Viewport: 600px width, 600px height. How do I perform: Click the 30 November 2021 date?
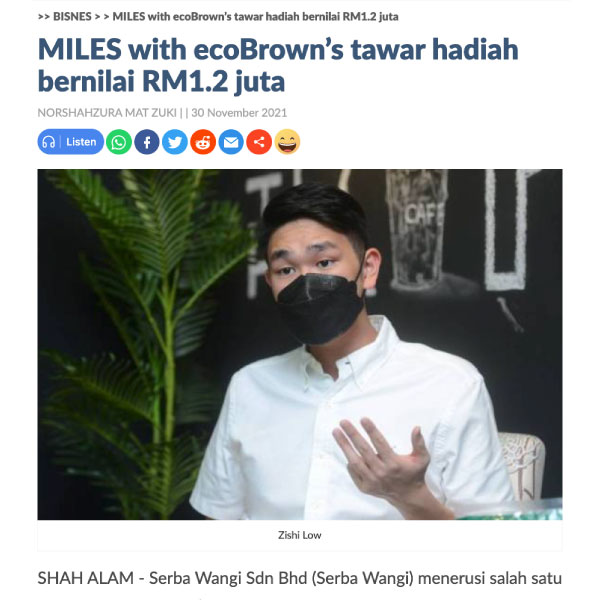pyautogui.click(x=239, y=112)
